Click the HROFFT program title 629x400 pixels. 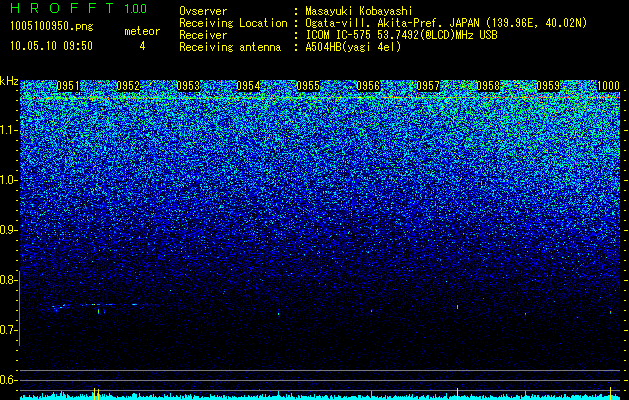pyautogui.click(x=61, y=8)
